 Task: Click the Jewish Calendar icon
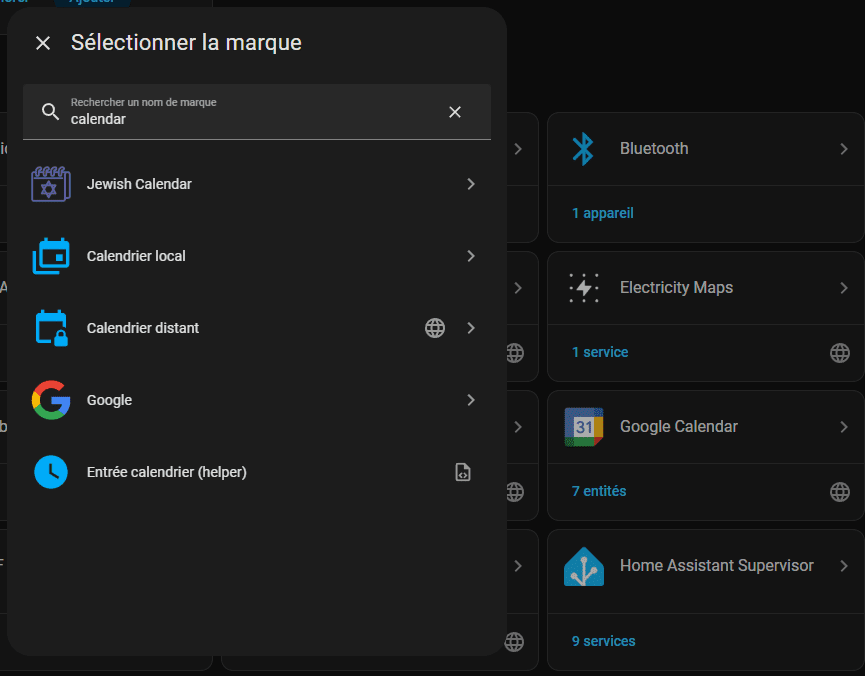[51, 184]
